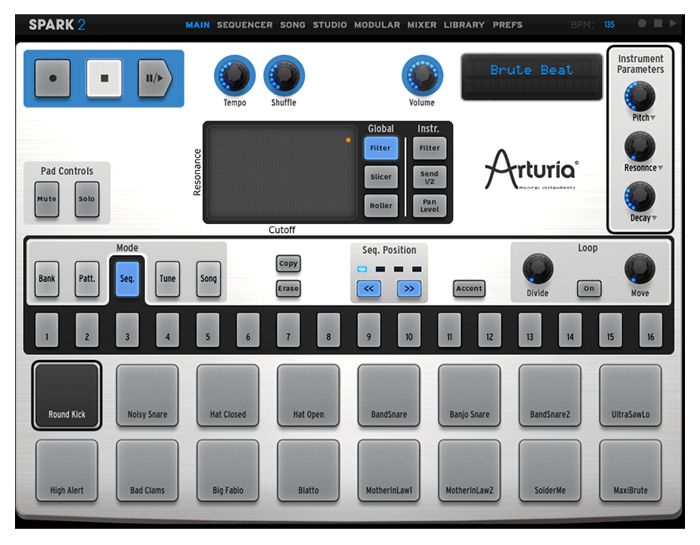This screenshot has width=700, height=545.
Task: Open the Mixer tab
Action: pos(421,24)
